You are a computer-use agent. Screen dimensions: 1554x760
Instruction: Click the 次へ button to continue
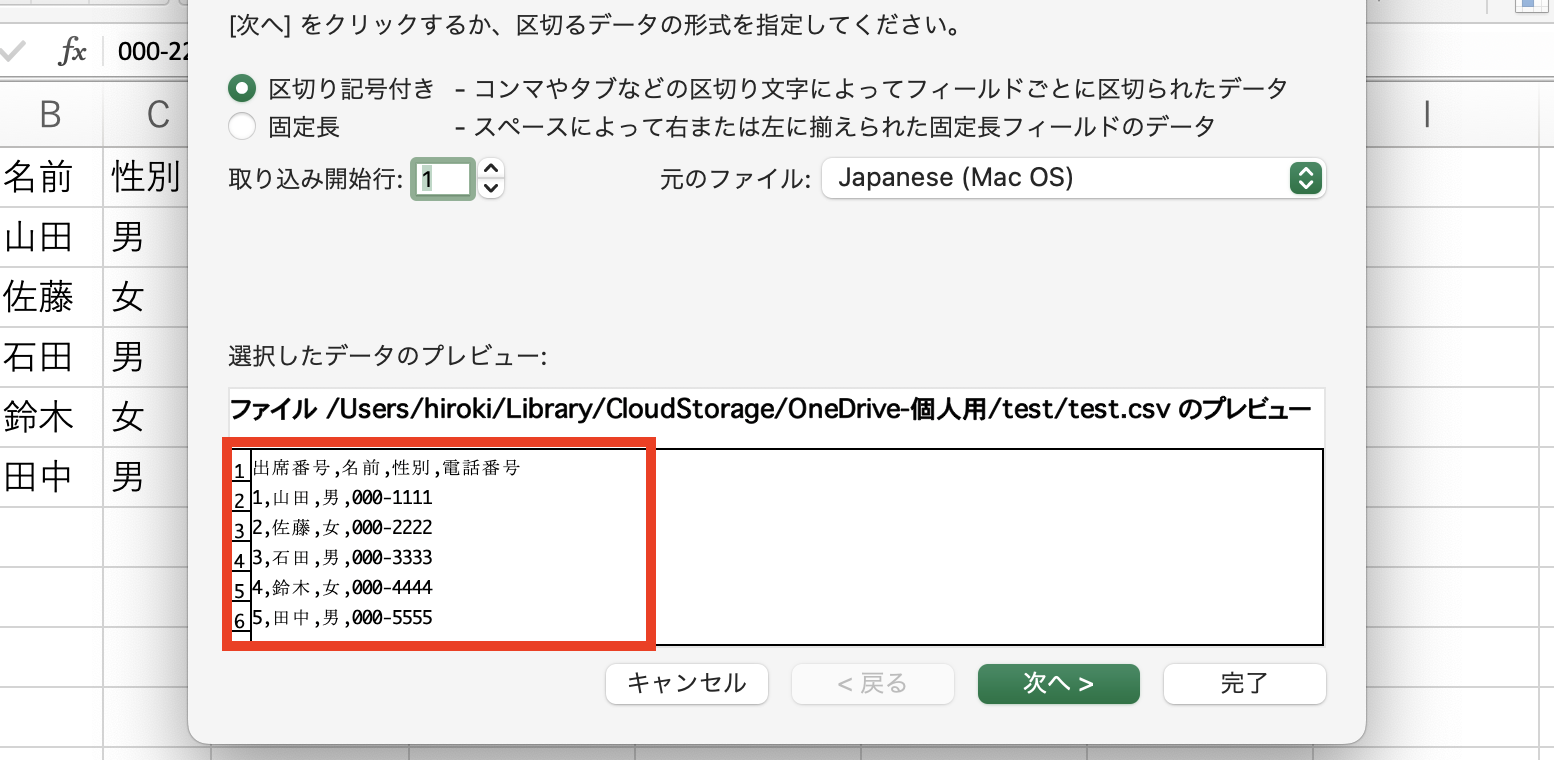pyautogui.click(x=1058, y=684)
